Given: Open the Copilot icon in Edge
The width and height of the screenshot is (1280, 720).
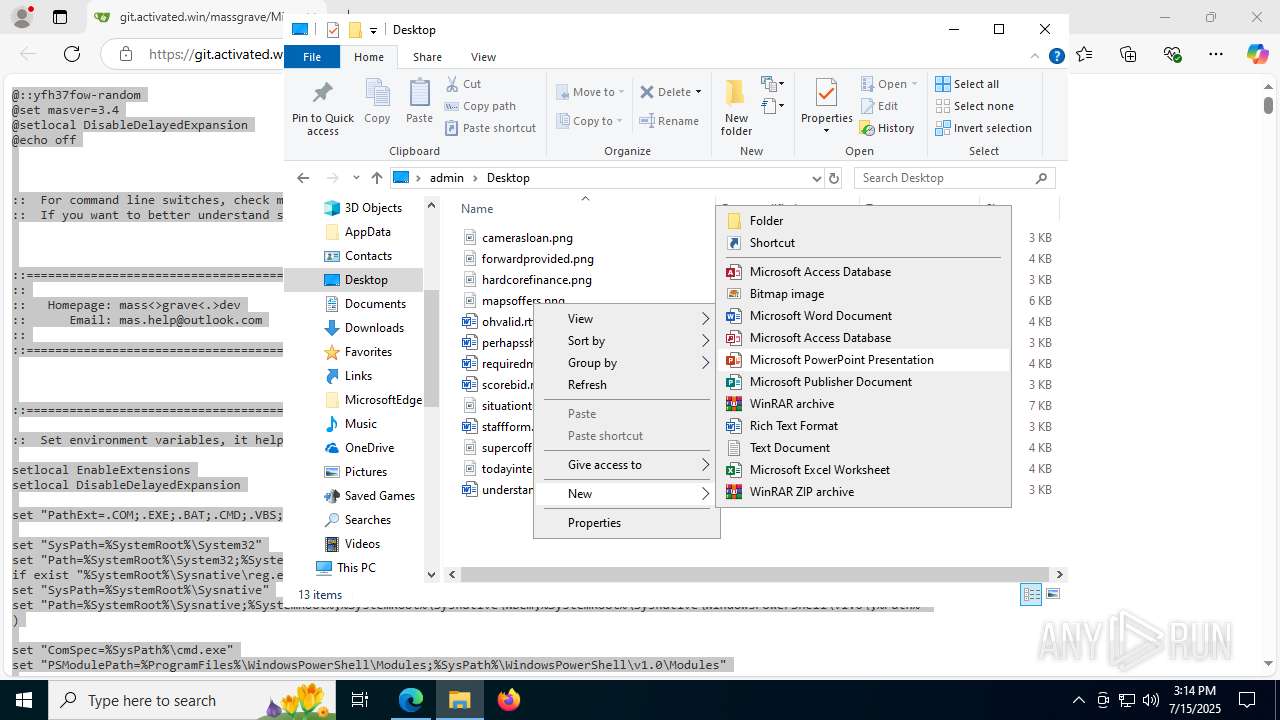Looking at the screenshot, I should click(x=1257, y=54).
